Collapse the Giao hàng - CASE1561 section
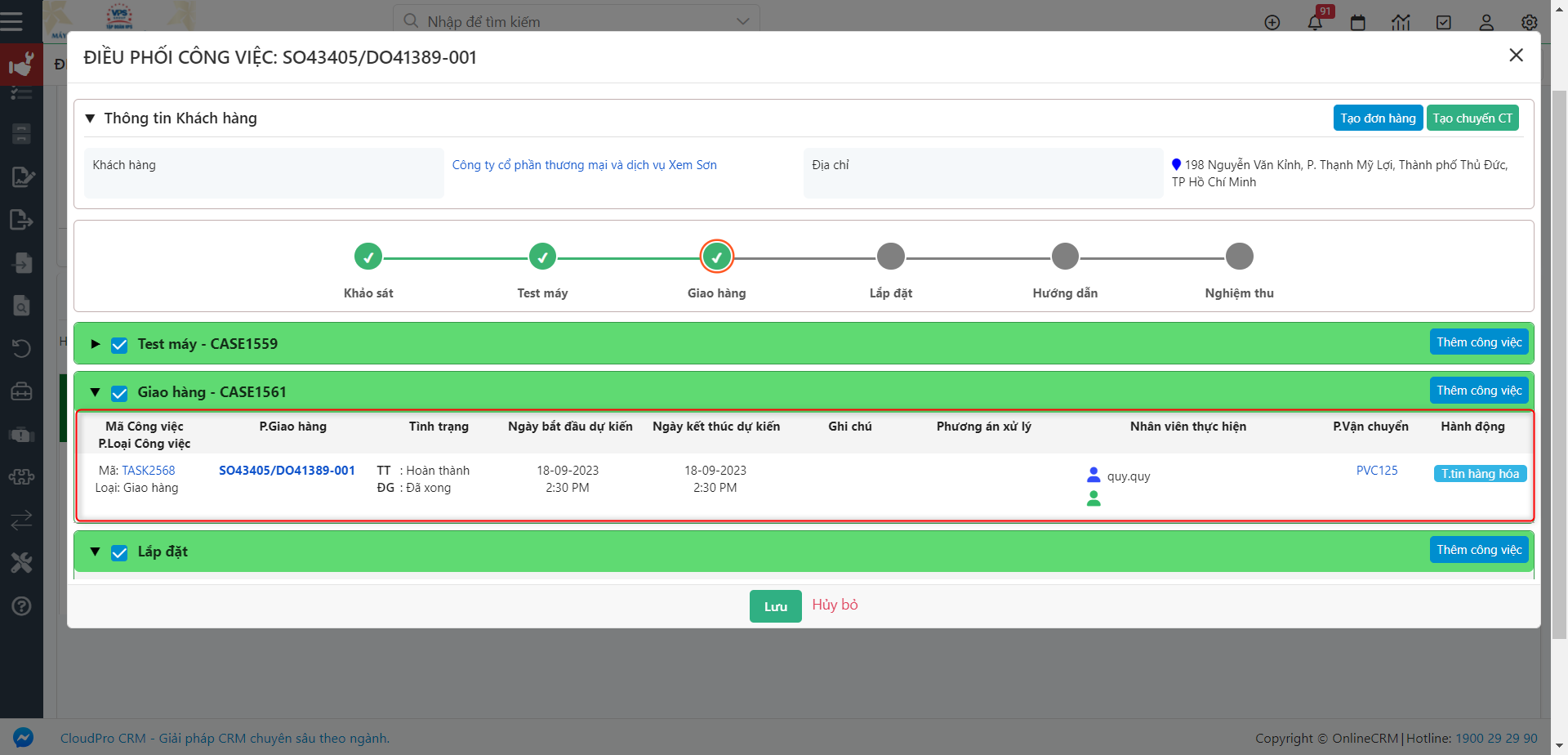 click(95, 392)
